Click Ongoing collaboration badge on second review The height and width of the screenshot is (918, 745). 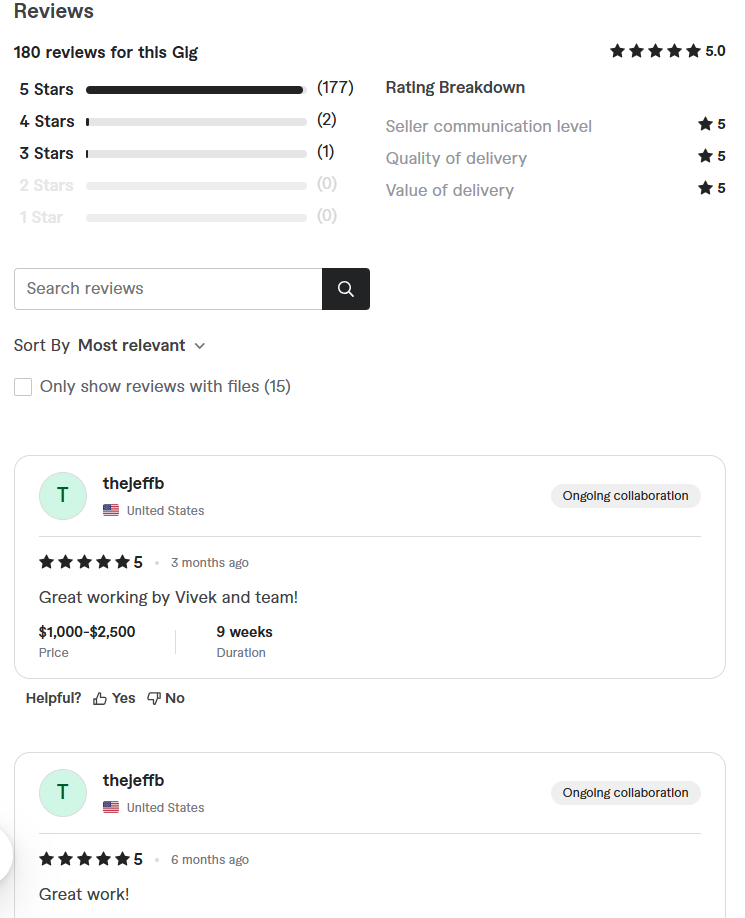(626, 793)
